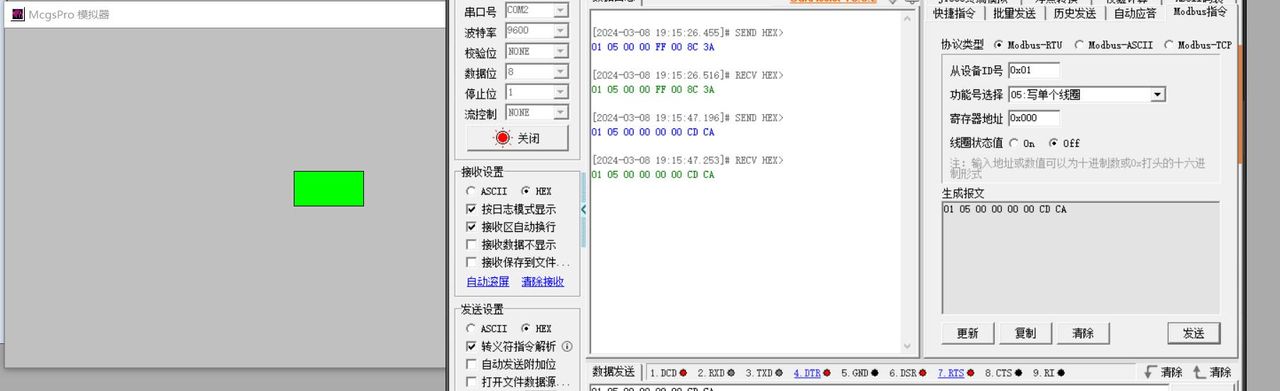Open the 校验位 NONE dropdown
1280x391 pixels.
[x=560, y=52]
